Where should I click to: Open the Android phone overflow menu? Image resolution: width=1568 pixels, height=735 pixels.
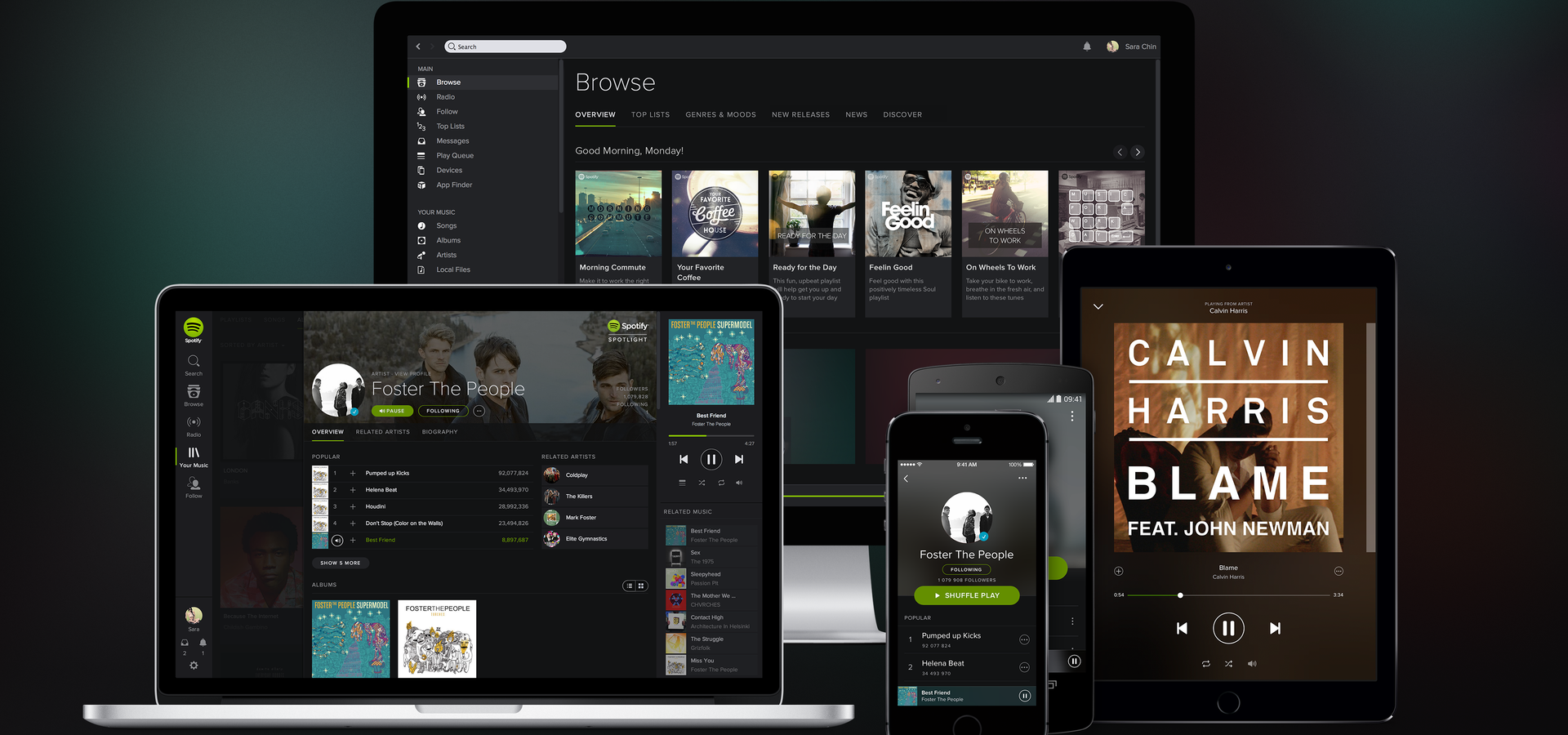pos(1072,416)
